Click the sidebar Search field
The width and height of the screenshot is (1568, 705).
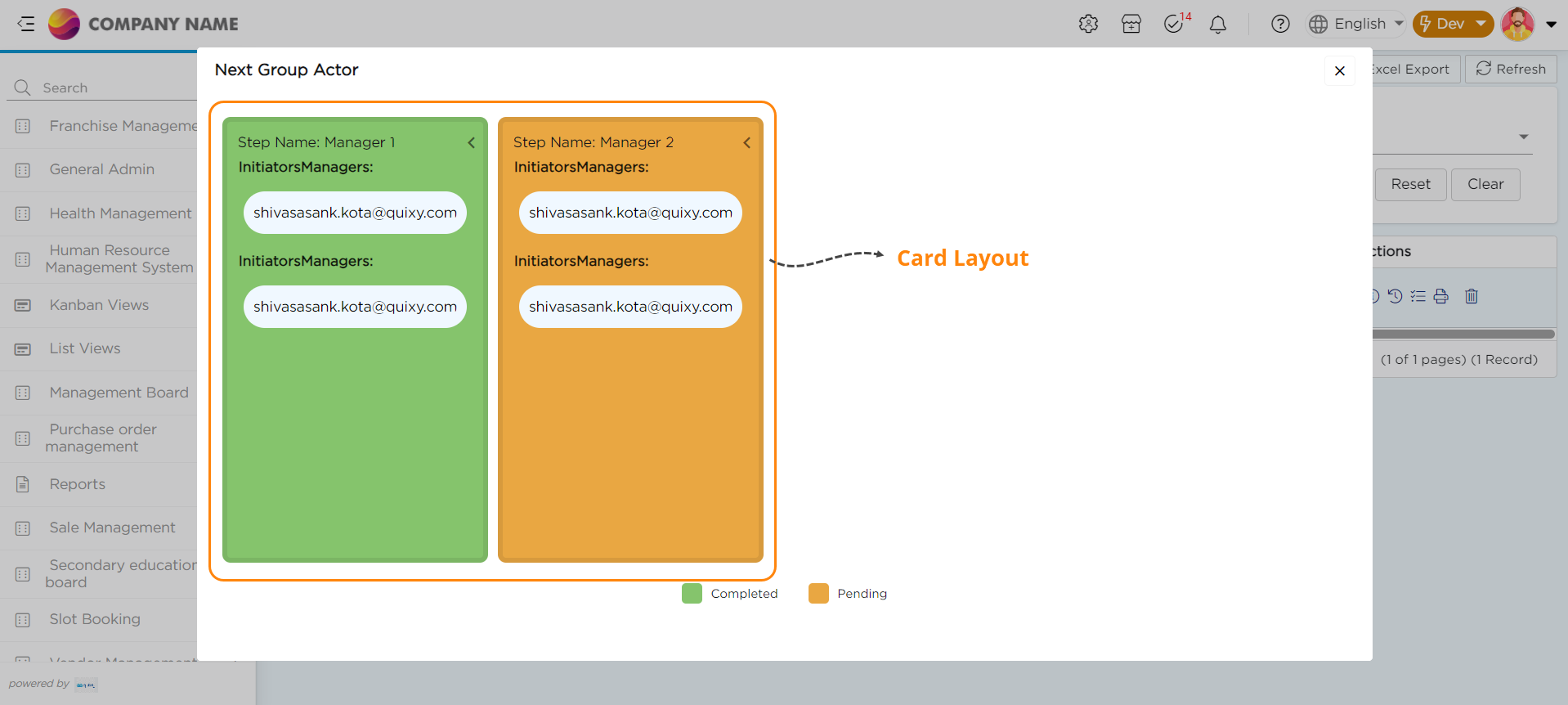pos(106,88)
